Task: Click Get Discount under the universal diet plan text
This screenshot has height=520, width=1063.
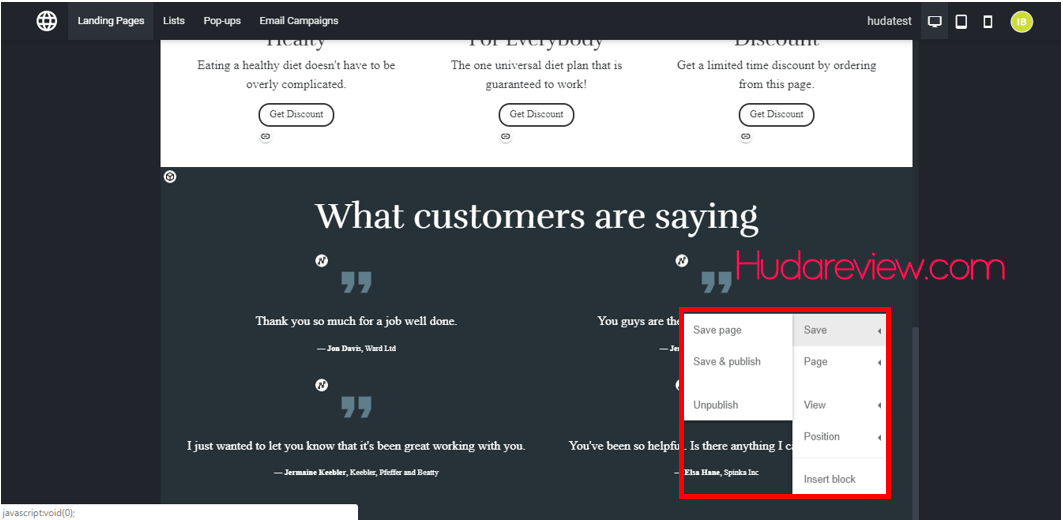Action: 537,114
